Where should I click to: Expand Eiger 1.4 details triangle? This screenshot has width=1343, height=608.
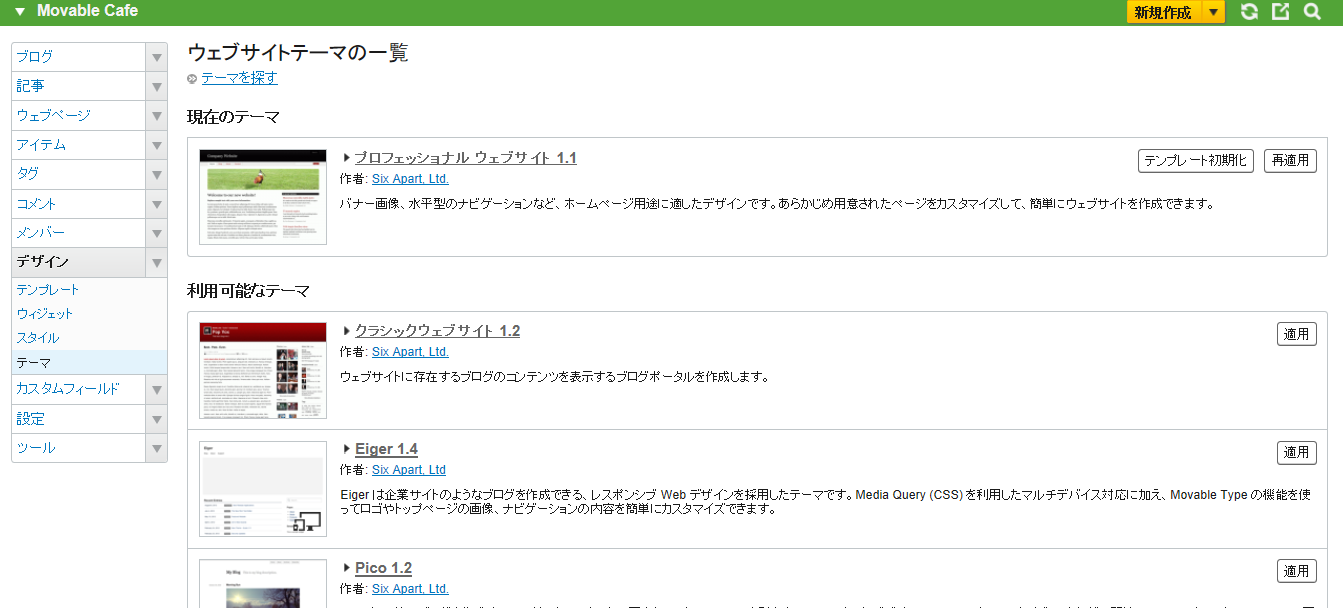coord(347,449)
